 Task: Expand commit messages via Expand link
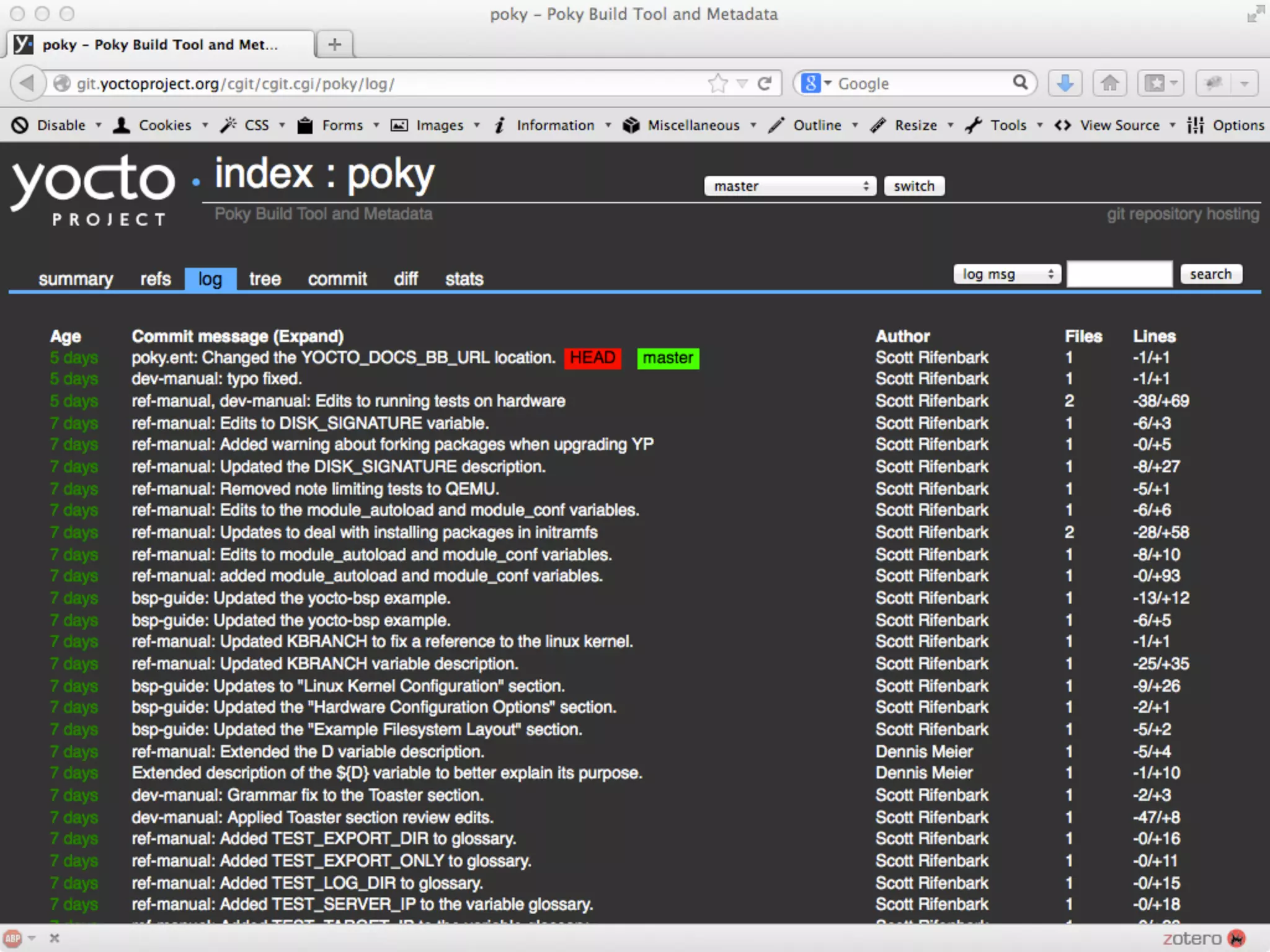click(x=308, y=336)
